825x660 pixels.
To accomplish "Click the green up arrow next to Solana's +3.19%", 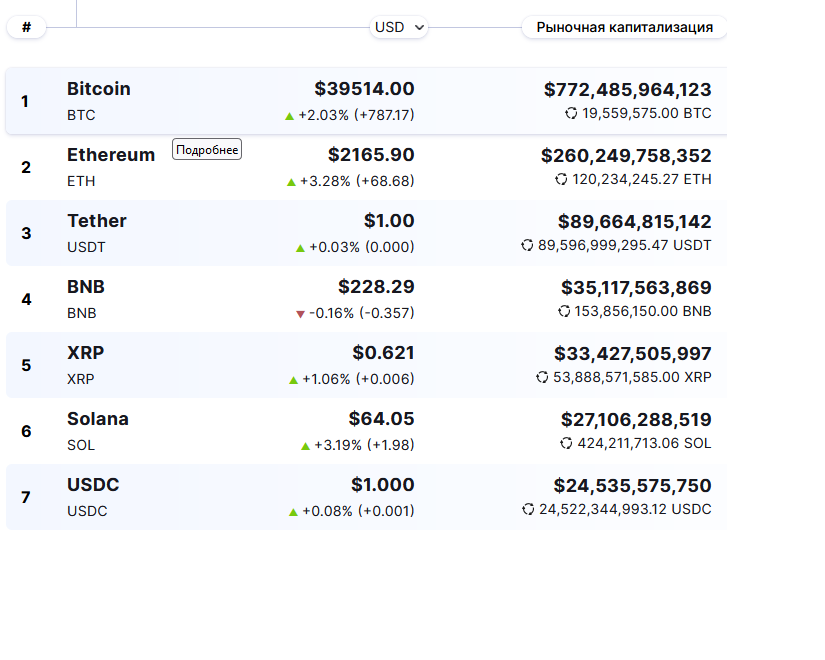I will pos(305,446).
